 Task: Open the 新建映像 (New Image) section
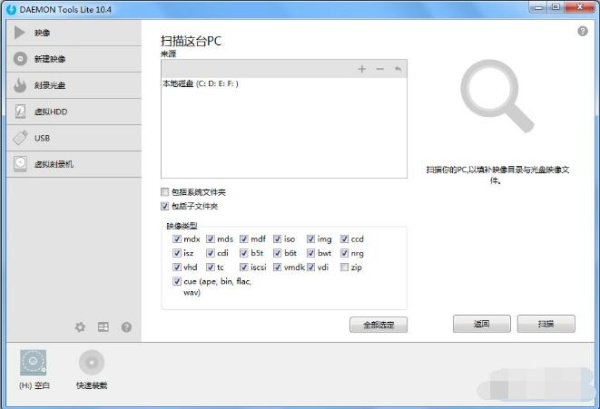(x=74, y=59)
